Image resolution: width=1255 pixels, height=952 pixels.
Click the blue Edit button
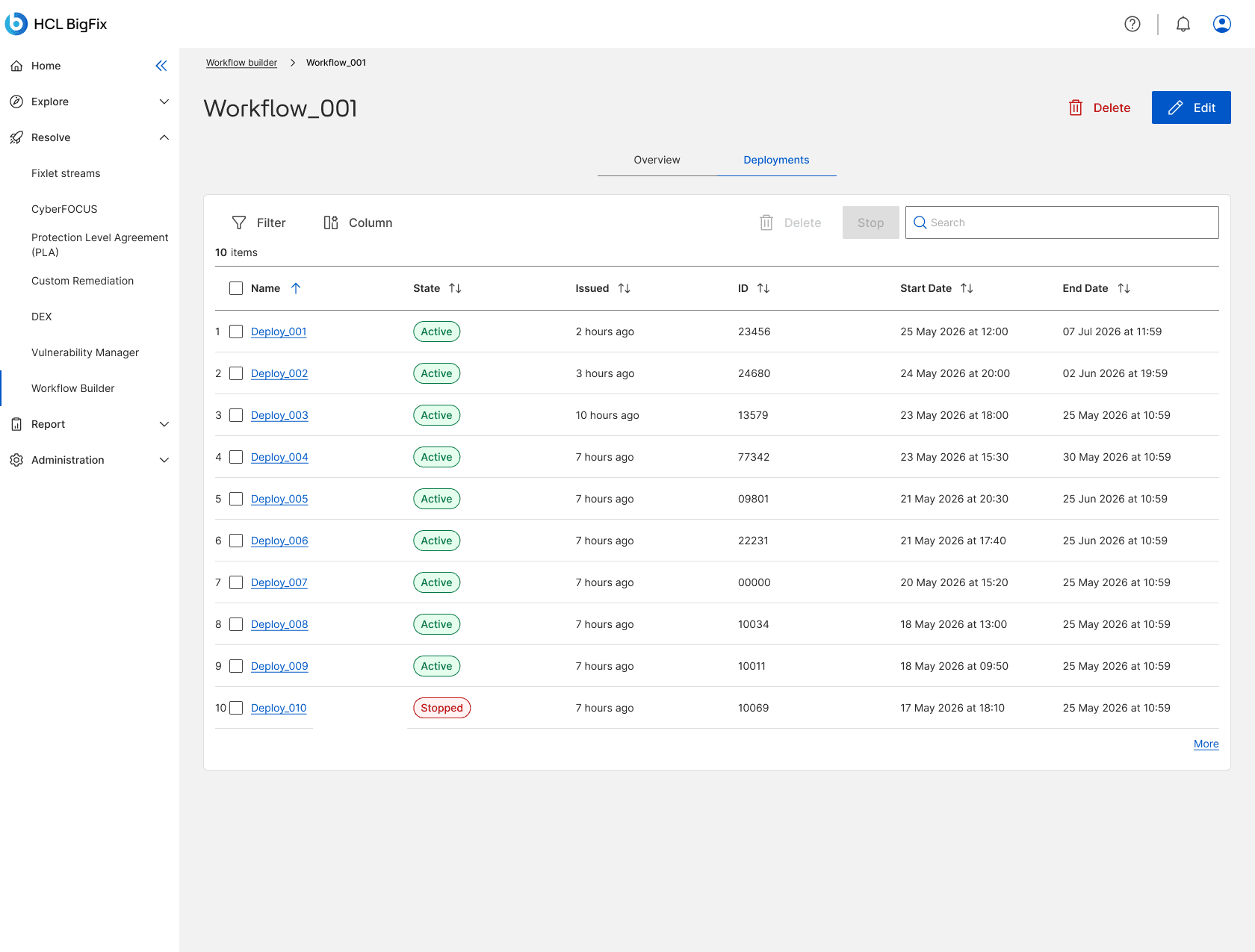pyautogui.click(x=1192, y=108)
